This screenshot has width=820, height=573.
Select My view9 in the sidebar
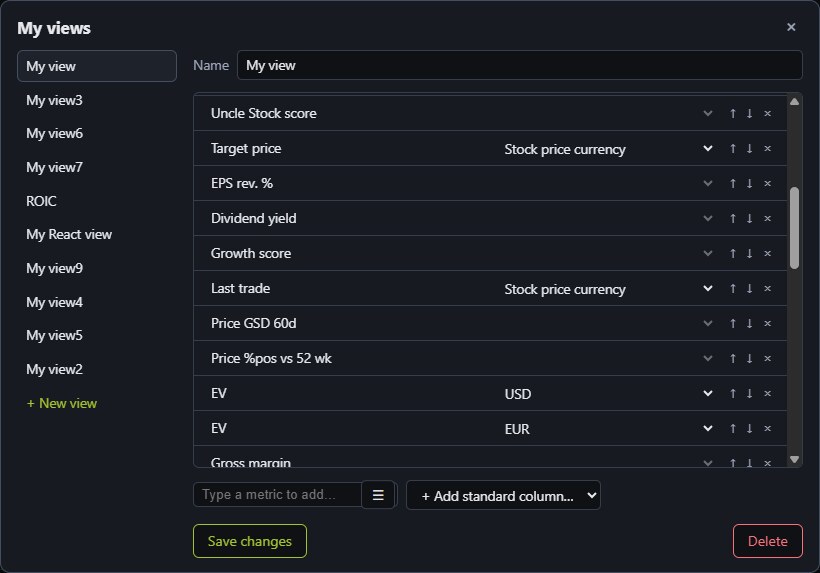click(97, 268)
